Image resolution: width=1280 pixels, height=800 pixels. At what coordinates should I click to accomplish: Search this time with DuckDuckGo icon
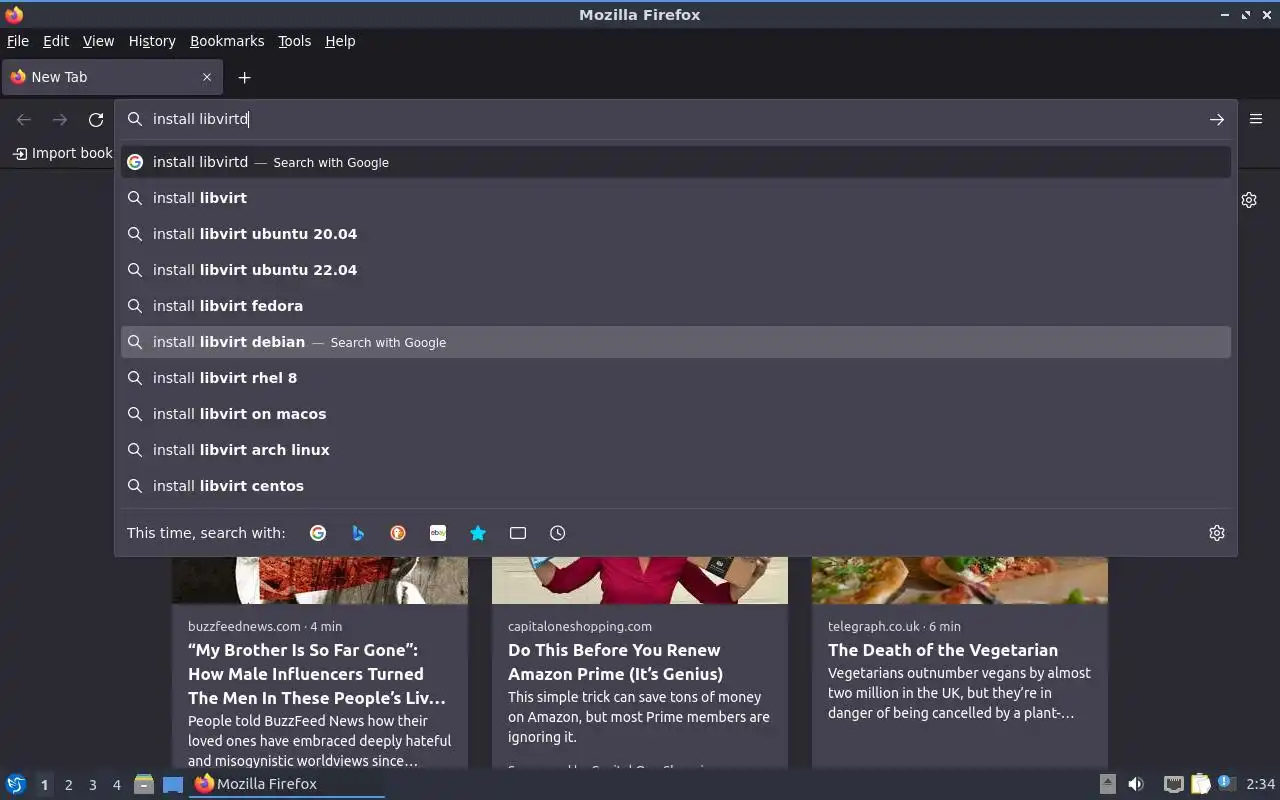click(398, 533)
